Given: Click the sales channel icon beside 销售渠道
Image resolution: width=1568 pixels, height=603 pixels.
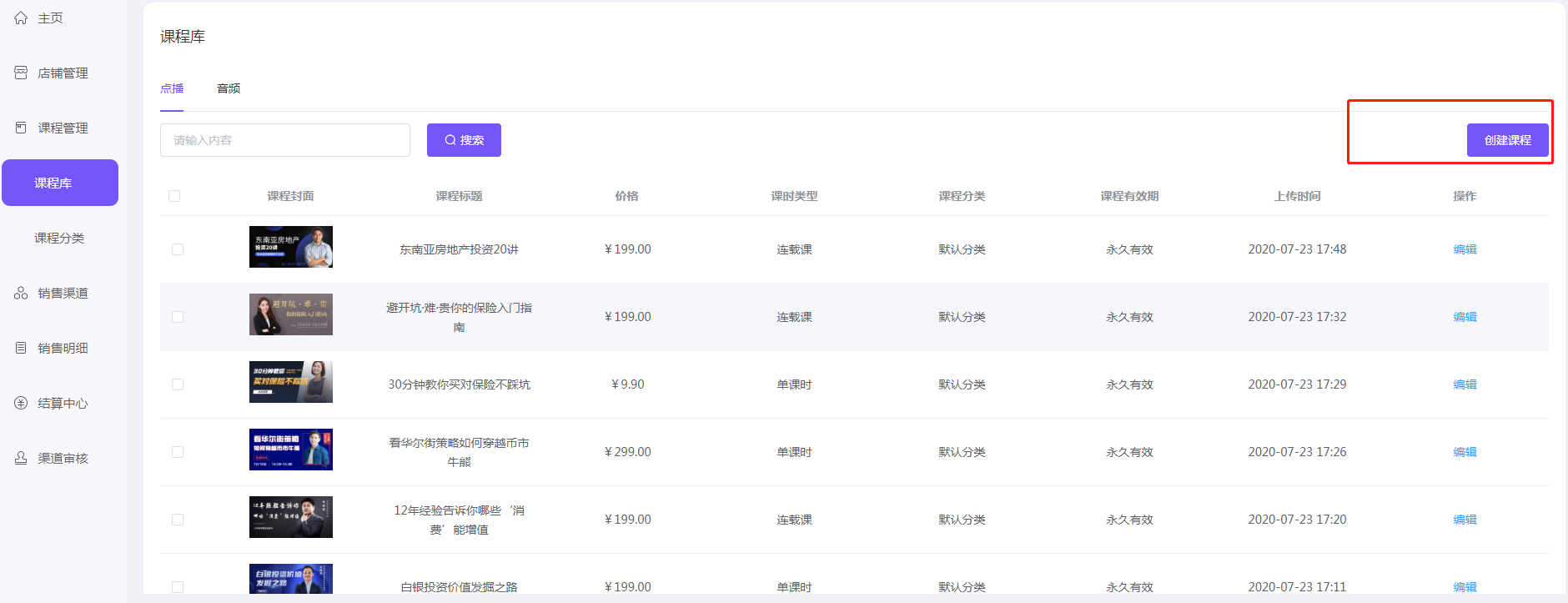Looking at the screenshot, I should 21,294.
